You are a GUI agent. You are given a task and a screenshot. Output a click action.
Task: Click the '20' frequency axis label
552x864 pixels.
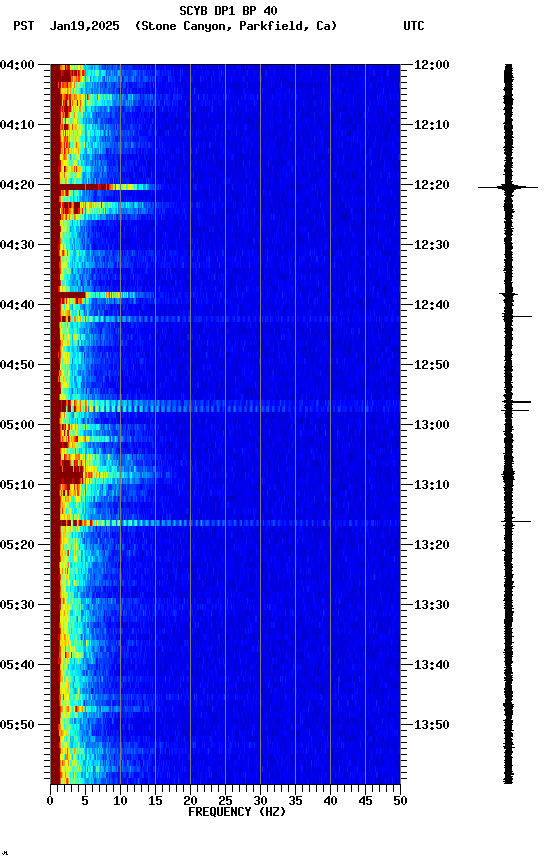pos(190,801)
